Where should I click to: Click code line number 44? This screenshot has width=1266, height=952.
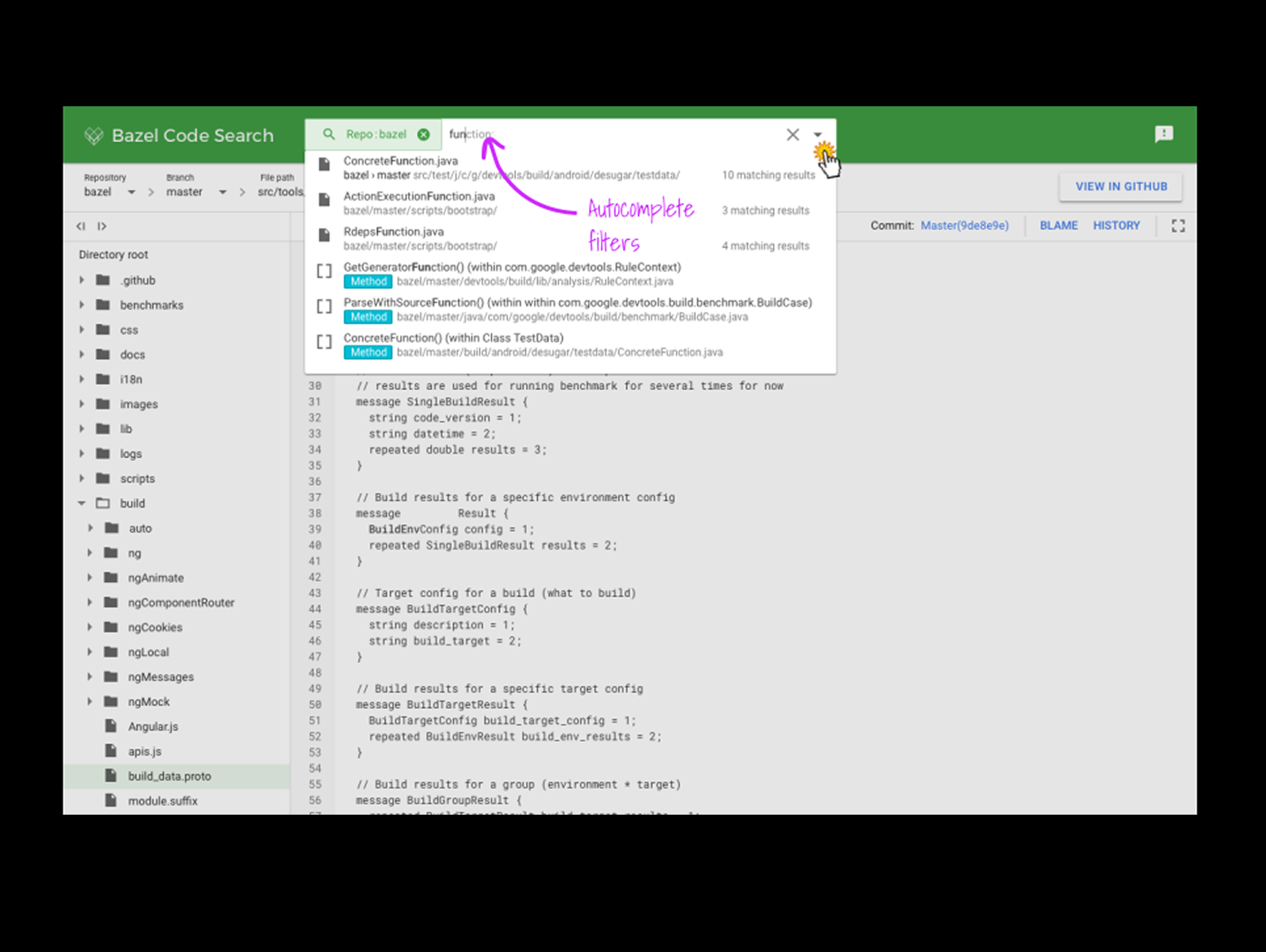point(315,609)
